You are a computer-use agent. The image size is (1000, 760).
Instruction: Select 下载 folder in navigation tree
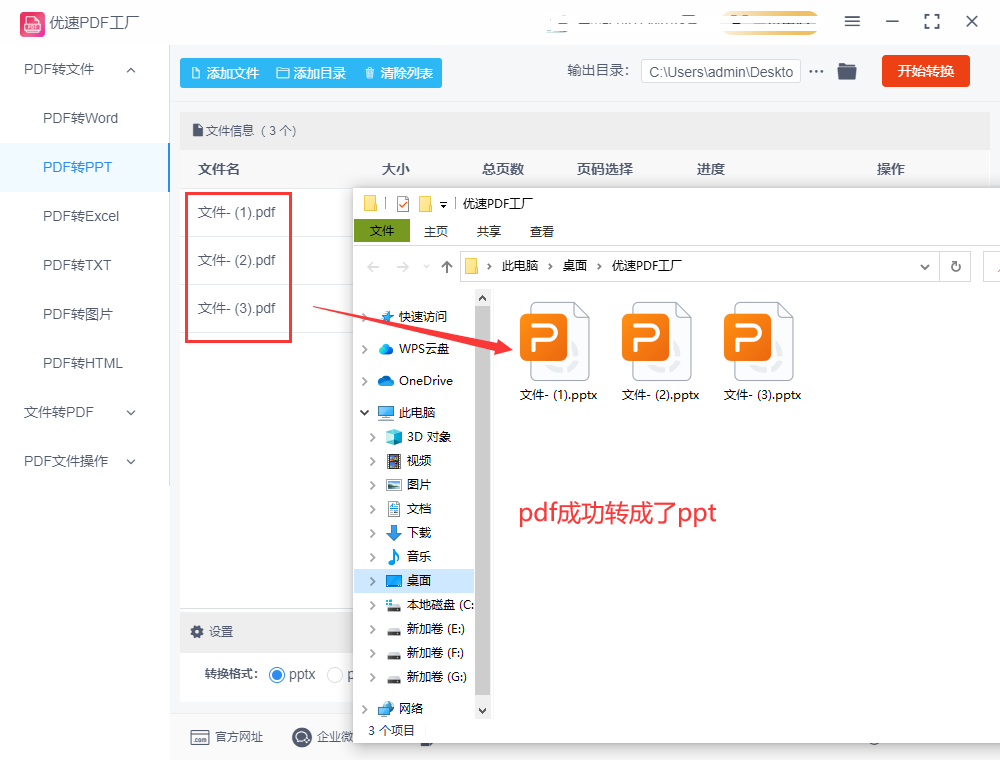(x=409, y=532)
